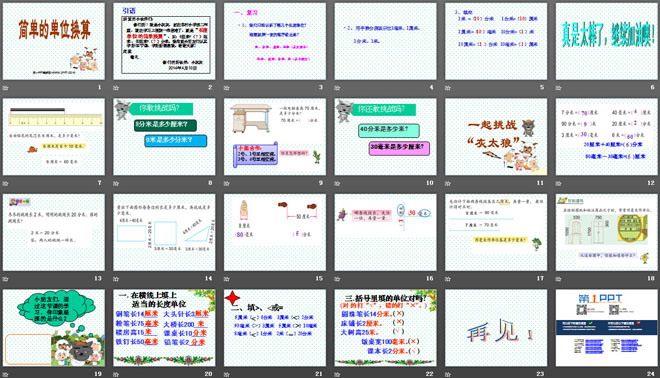Click animation star icon under slide 19
This screenshot has width=660, height=378.
click(x=5, y=374)
